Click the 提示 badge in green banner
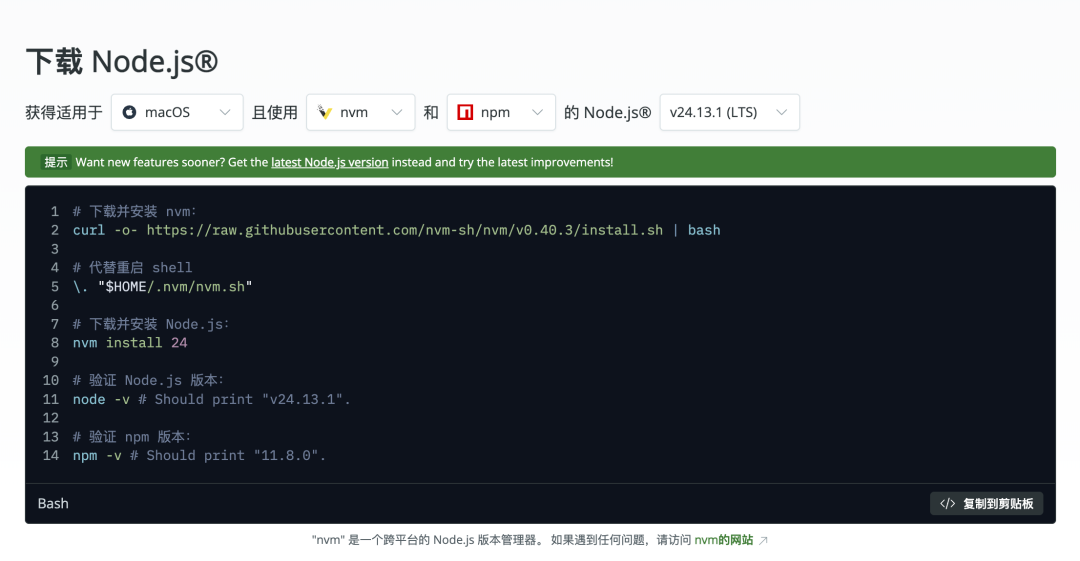The height and width of the screenshot is (561, 1080). pos(56,163)
